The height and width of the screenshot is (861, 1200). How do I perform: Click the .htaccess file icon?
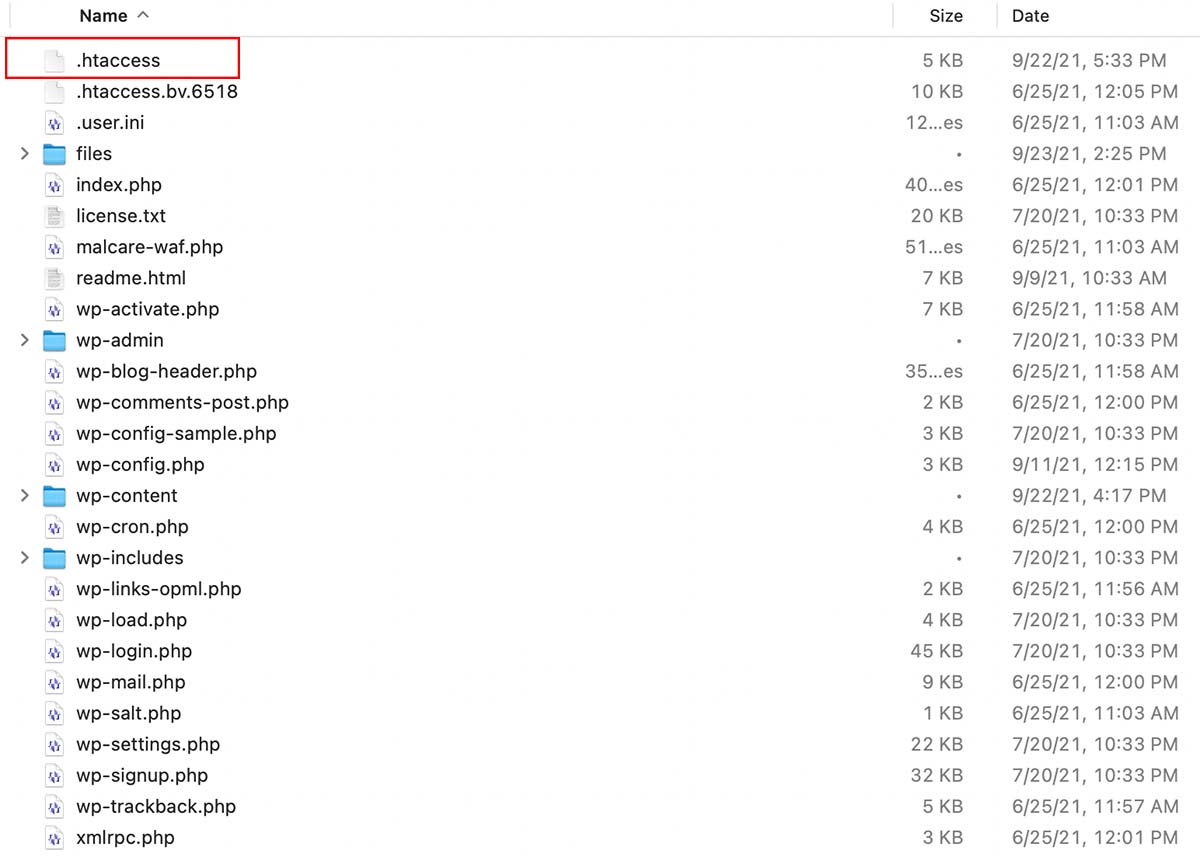pos(54,60)
